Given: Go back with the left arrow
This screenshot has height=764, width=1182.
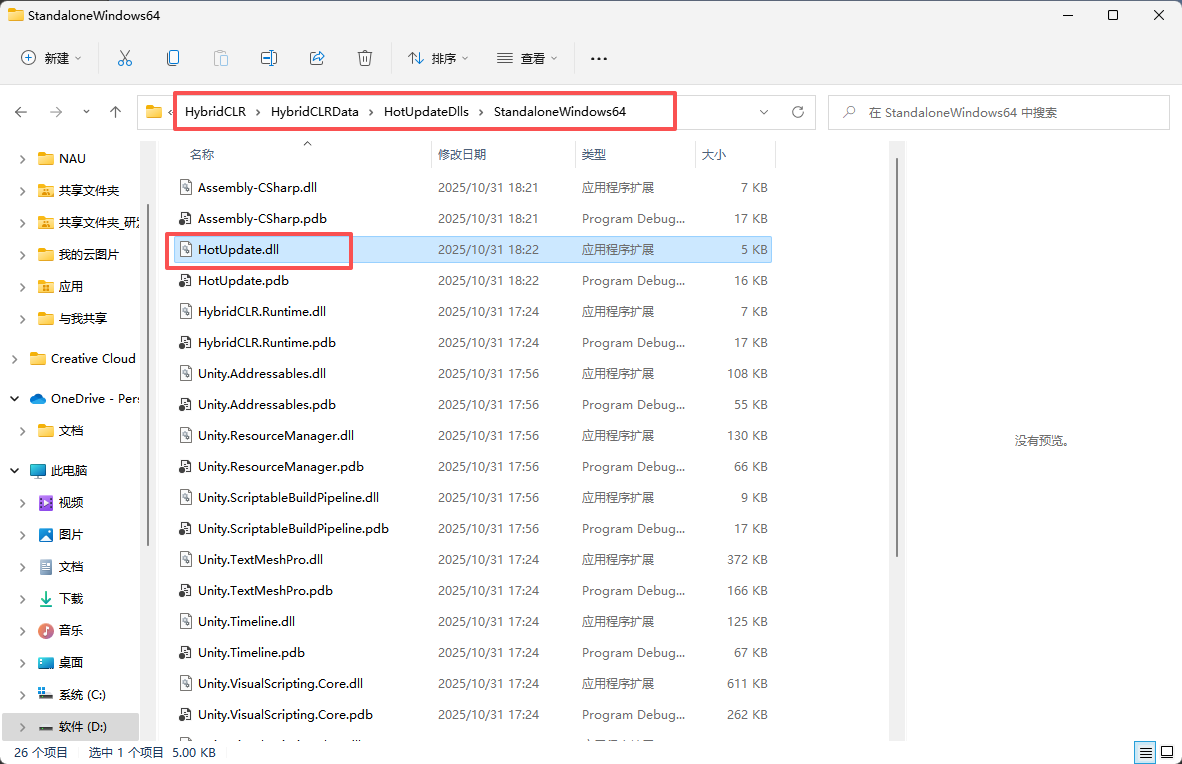Looking at the screenshot, I should (21, 112).
